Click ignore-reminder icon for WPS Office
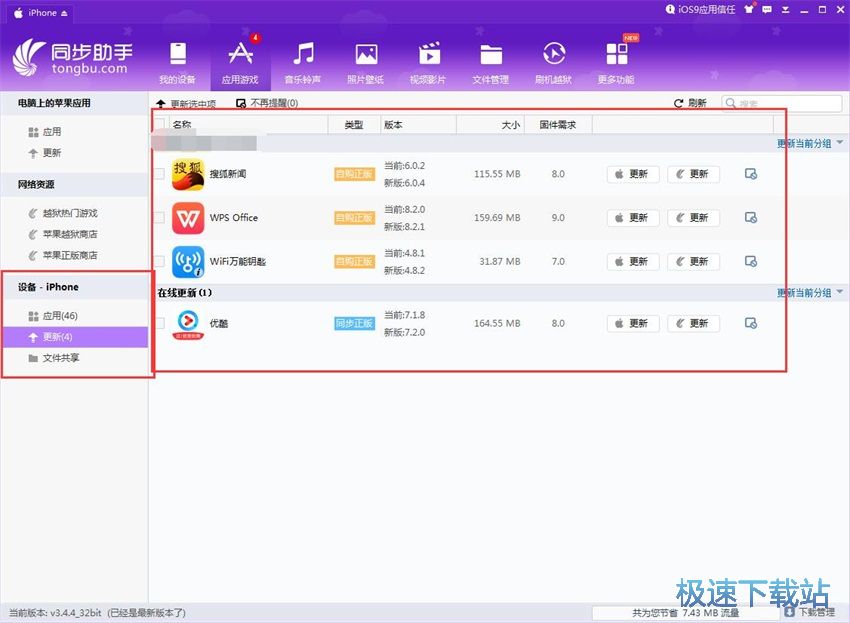Screen dimensions: 850x623 pyautogui.click(x=751, y=218)
